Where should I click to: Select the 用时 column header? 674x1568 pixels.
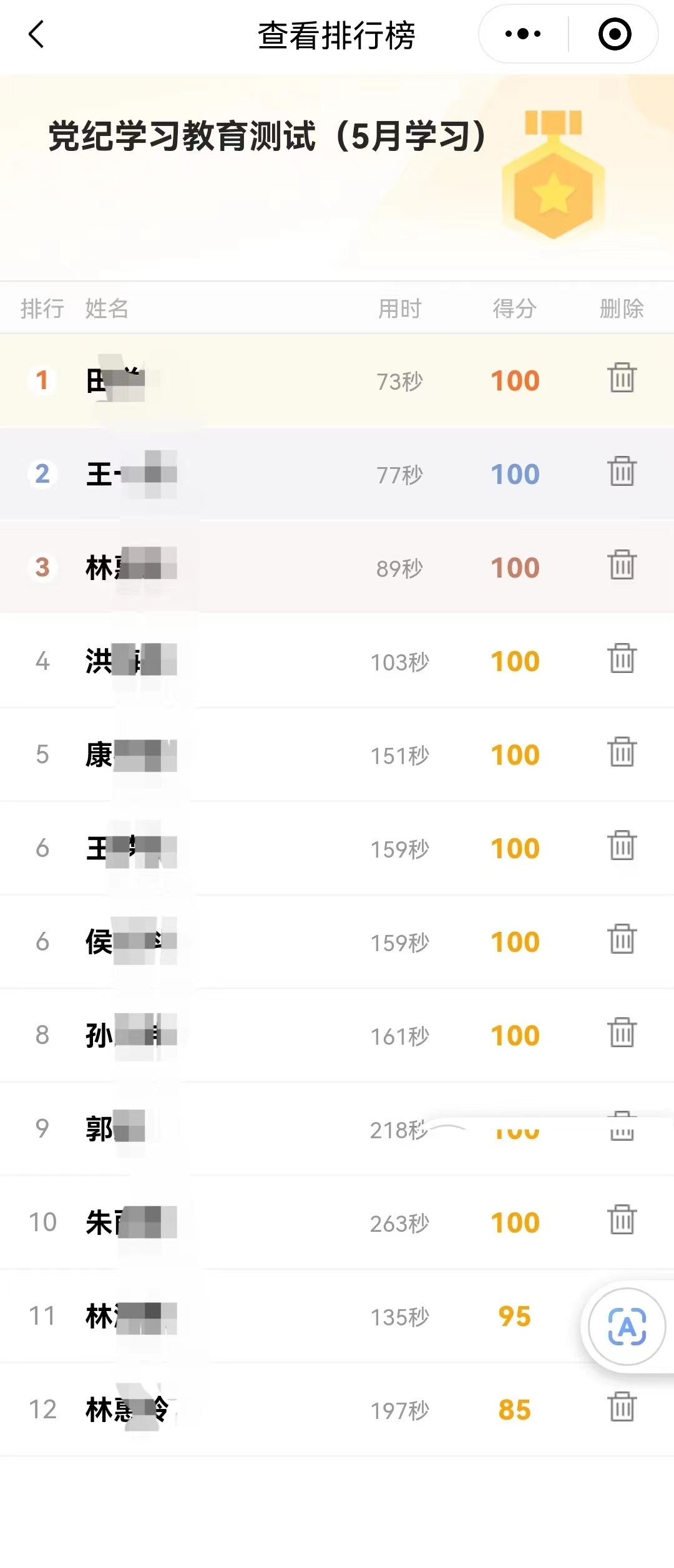(x=400, y=309)
